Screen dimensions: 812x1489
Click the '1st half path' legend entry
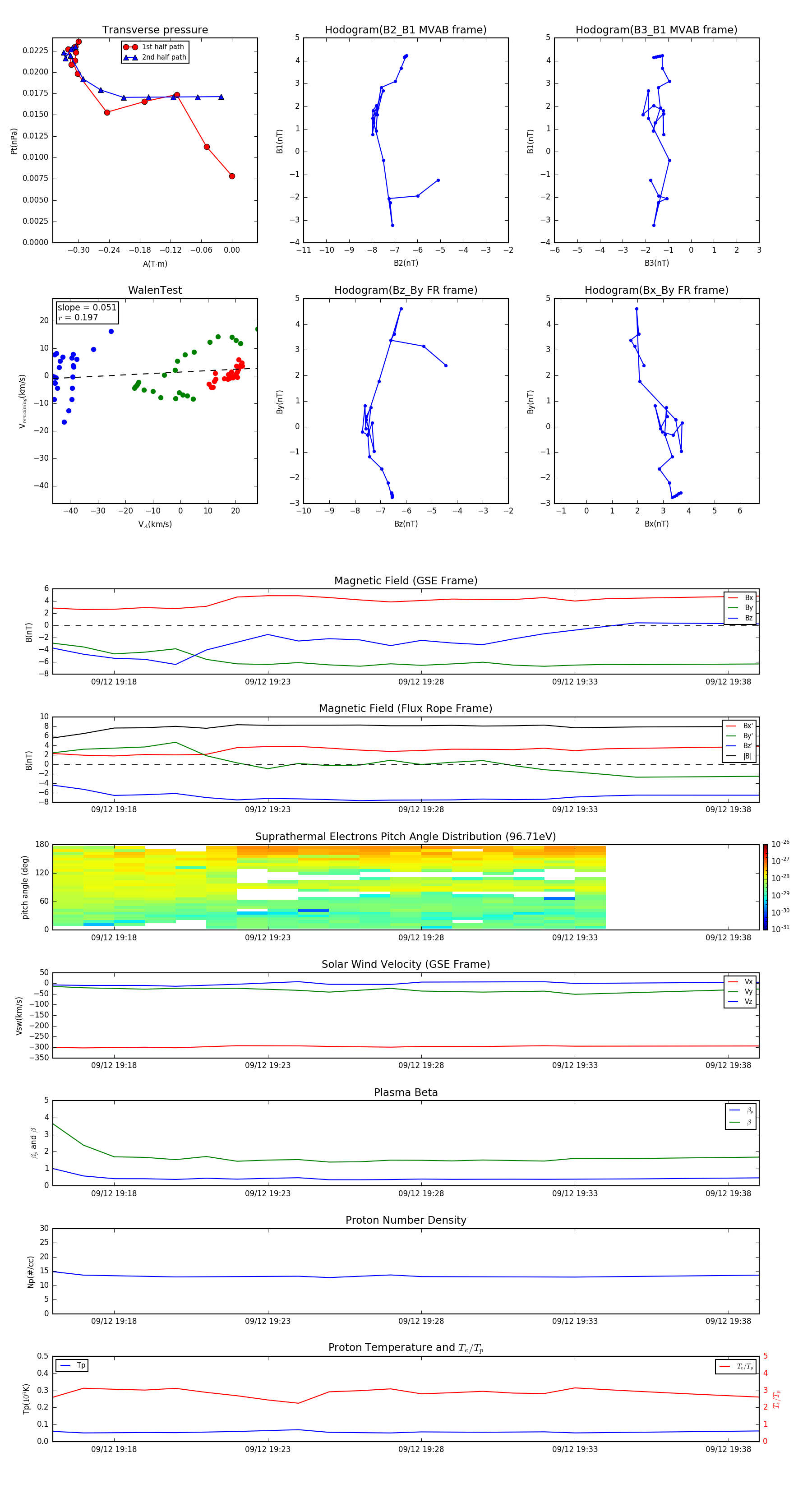[155, 47]
